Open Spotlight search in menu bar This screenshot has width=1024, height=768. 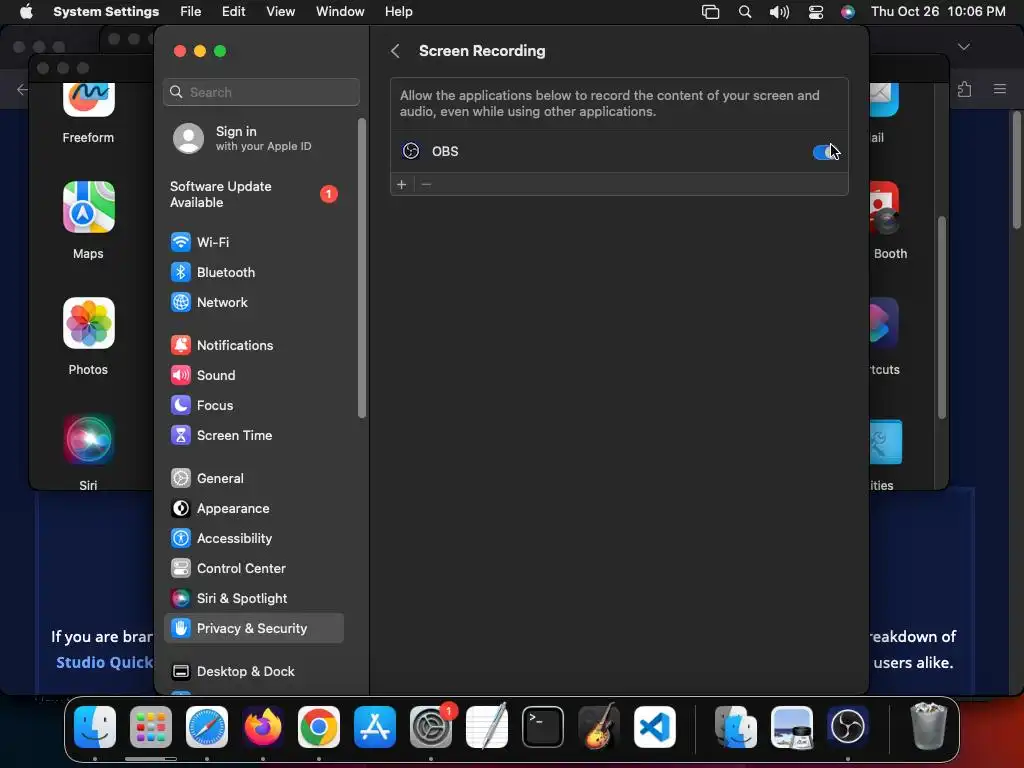(x=744, y=12)
